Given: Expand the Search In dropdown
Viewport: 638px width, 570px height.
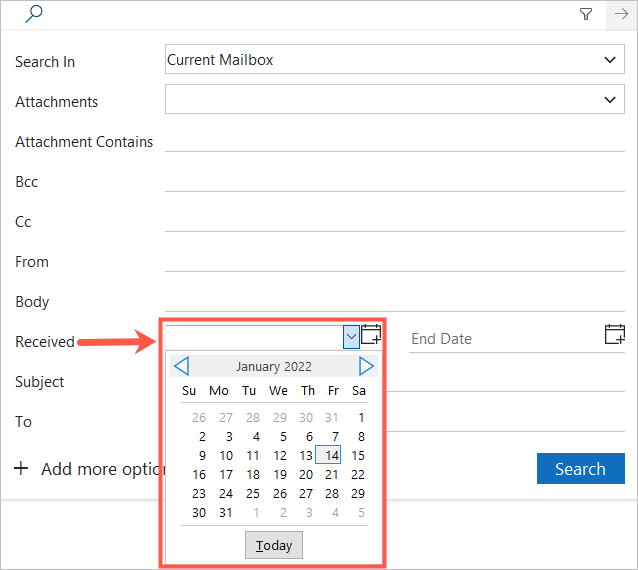Looking at the screenshot, I should (x=611, y=60).
